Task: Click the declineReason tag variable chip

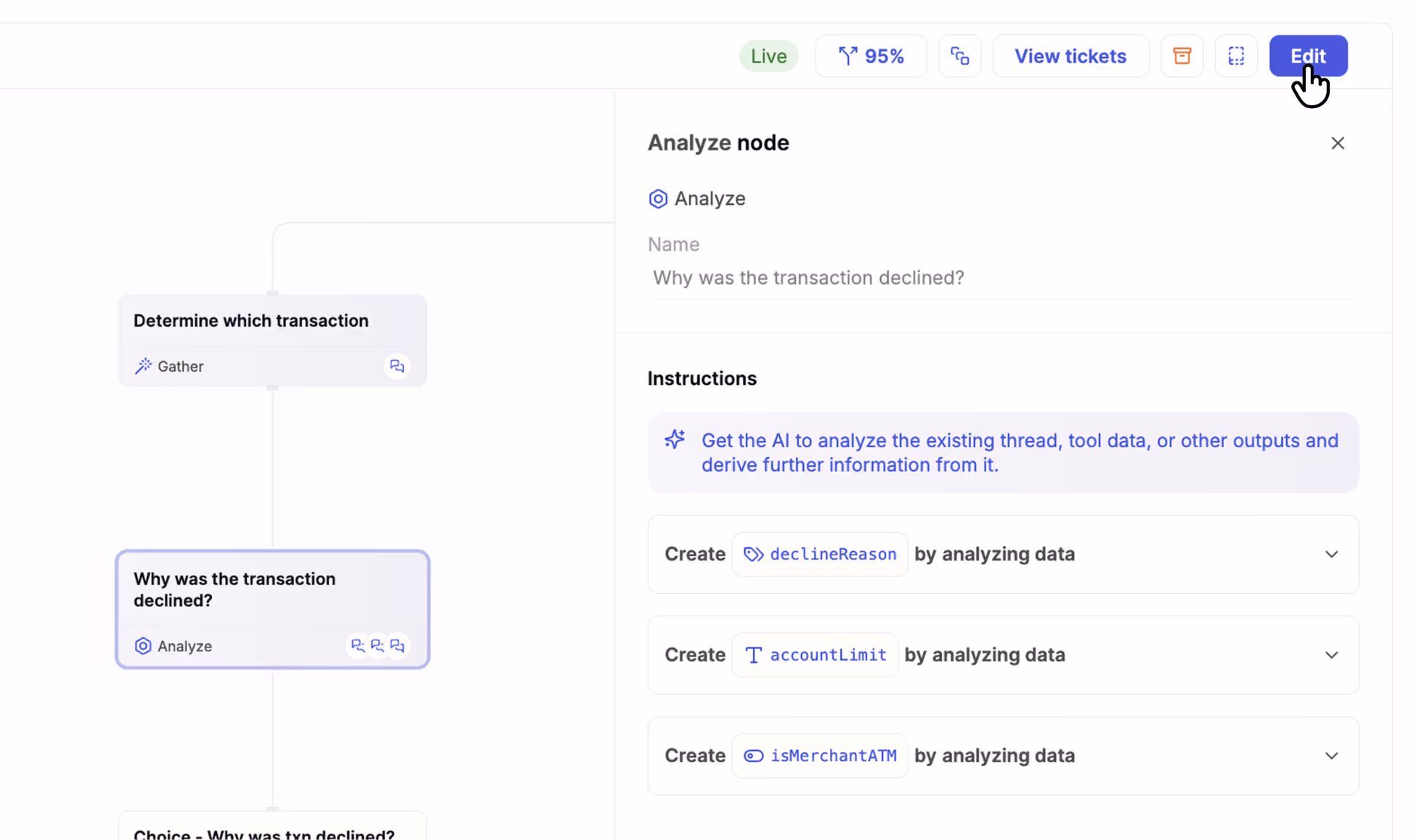Action: pyautogui.click(x=820, y=554)
